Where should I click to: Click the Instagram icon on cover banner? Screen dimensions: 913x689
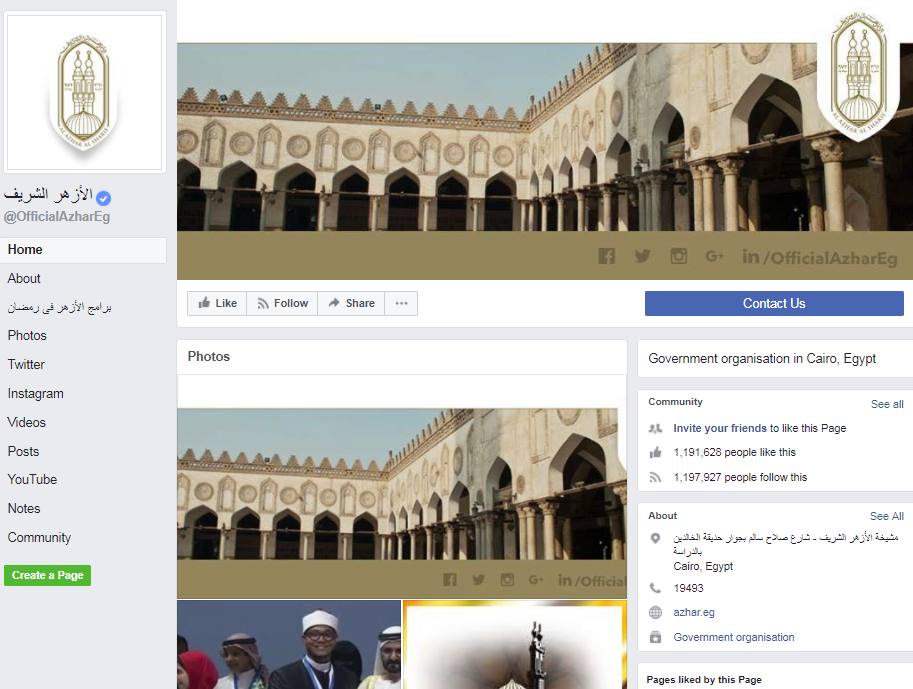coord(679,256)
